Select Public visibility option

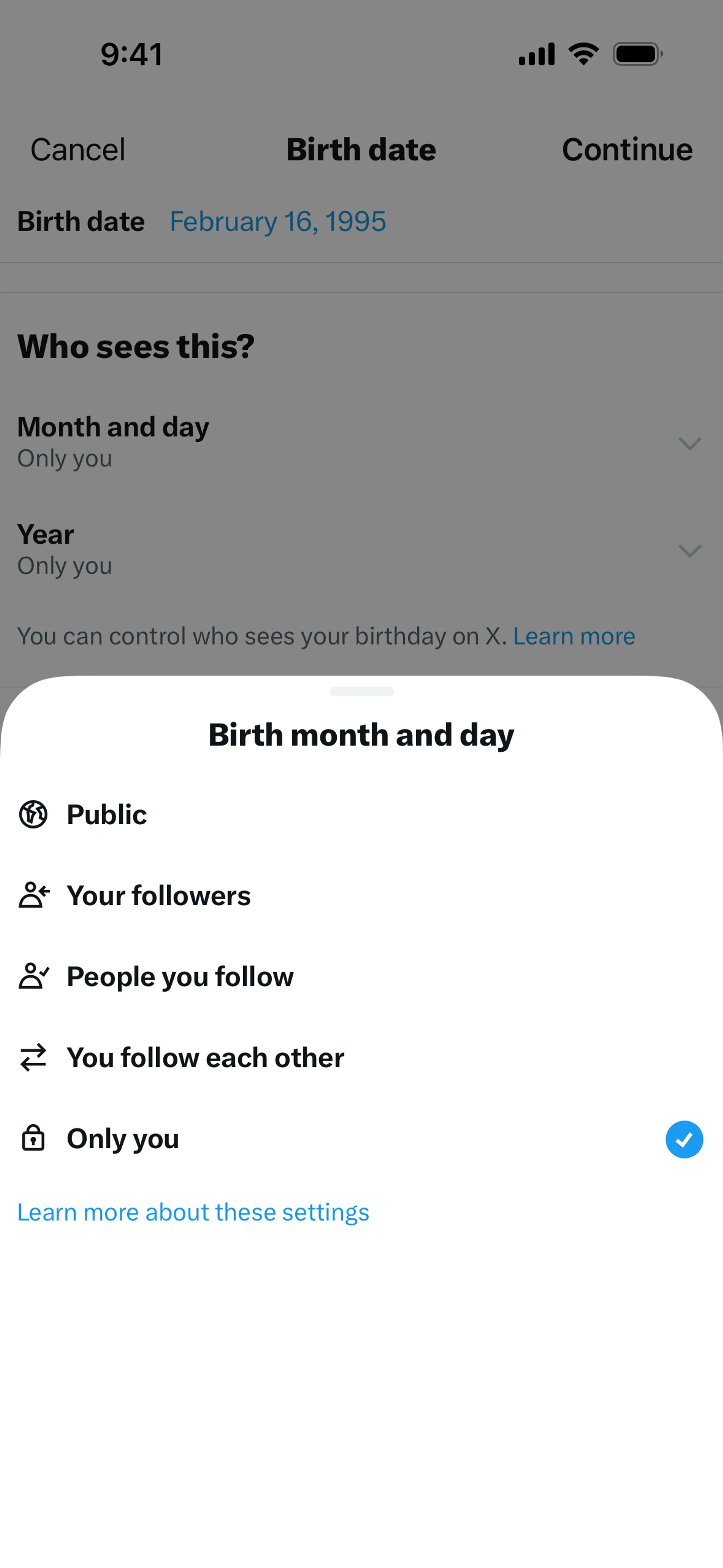click(361, 815)
